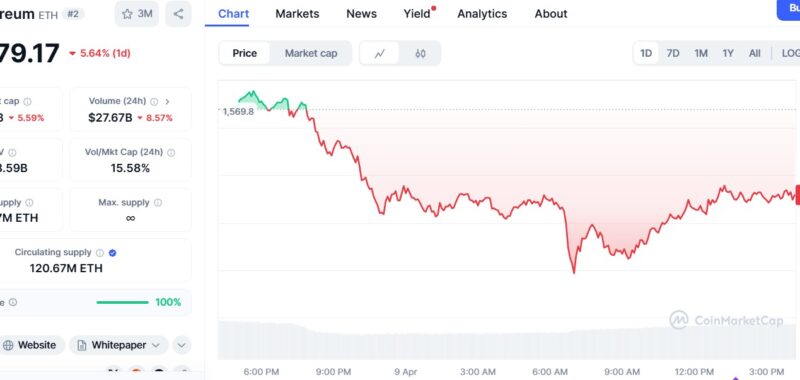The height and width of the screenshot is (380, 800).
Task: Click the info icon beside Vol/Mkt Cap (24h)
Action: 171,153
